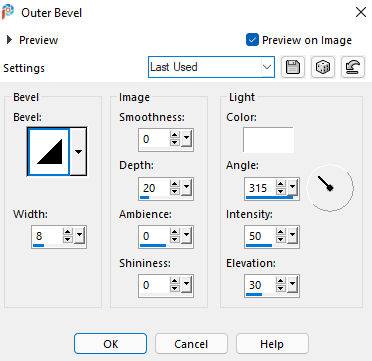The width and height of the screenshot is (372, 361).
Task: Save the current preset with floppy icon
Action: click(293, 67)
